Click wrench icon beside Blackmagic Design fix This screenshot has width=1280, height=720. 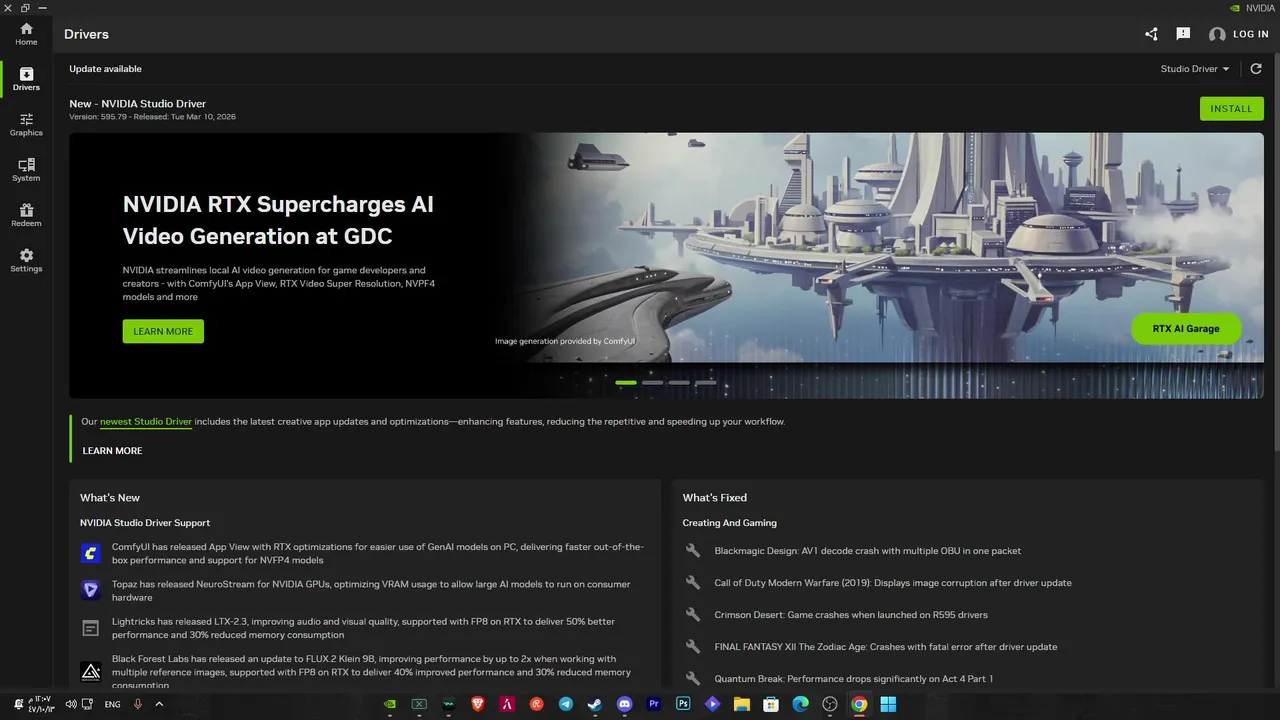(x=693, y=551)
